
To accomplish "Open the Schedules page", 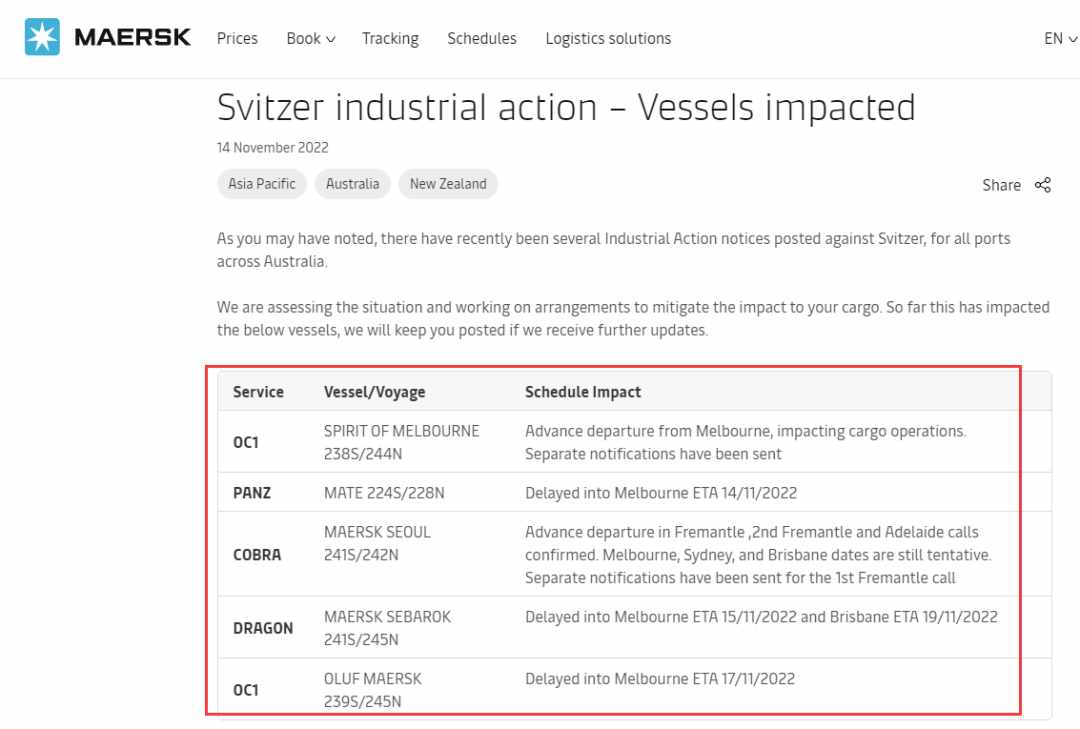I will click(x=481, y=39).
